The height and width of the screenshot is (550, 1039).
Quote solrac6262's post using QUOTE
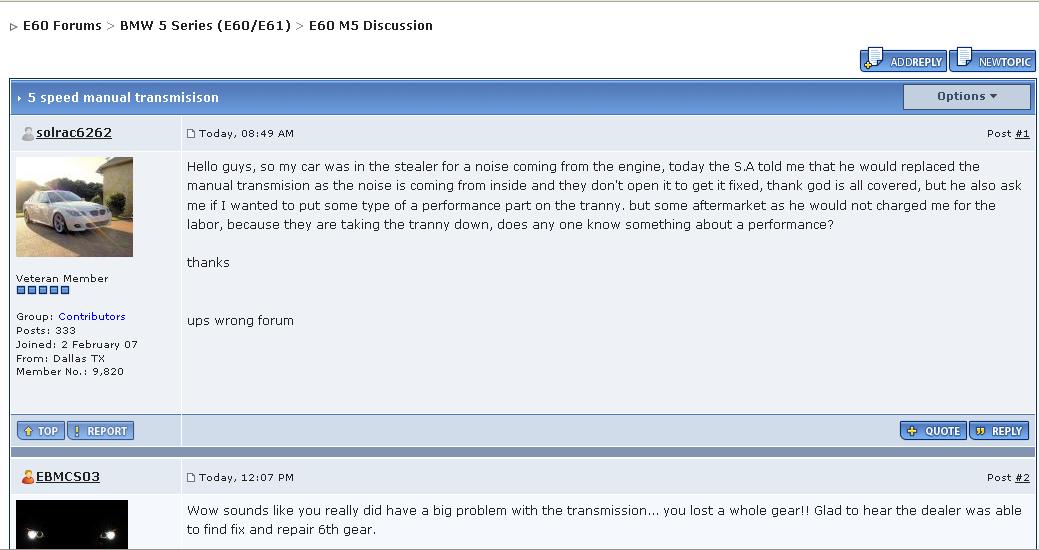point(933,431)
